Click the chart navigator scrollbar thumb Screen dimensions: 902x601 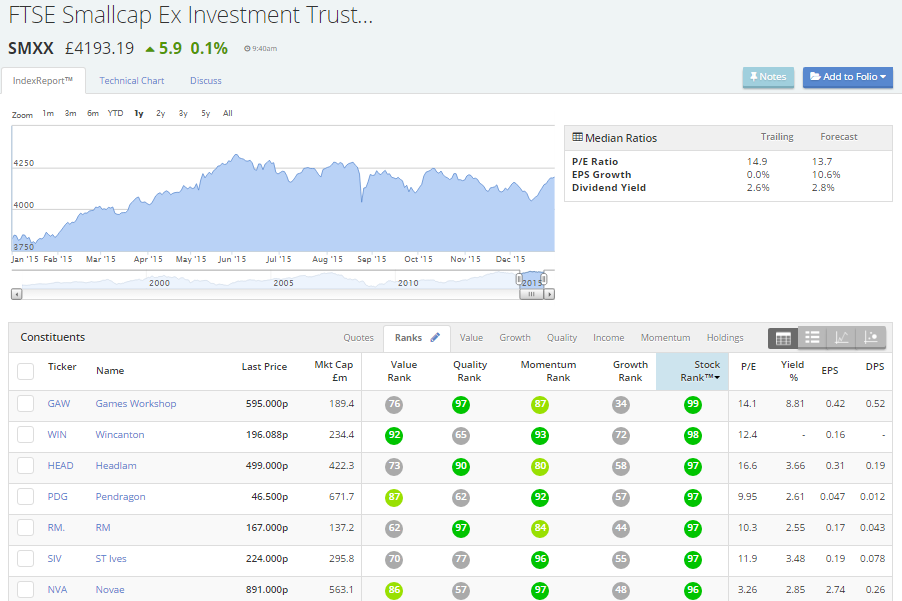click(532, 294)
